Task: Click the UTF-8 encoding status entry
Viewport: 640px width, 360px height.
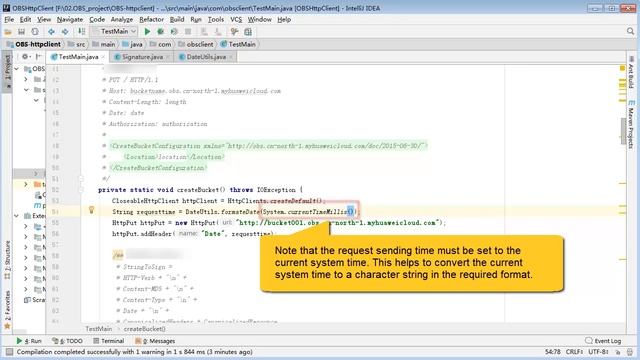Action: coord(599,352)
